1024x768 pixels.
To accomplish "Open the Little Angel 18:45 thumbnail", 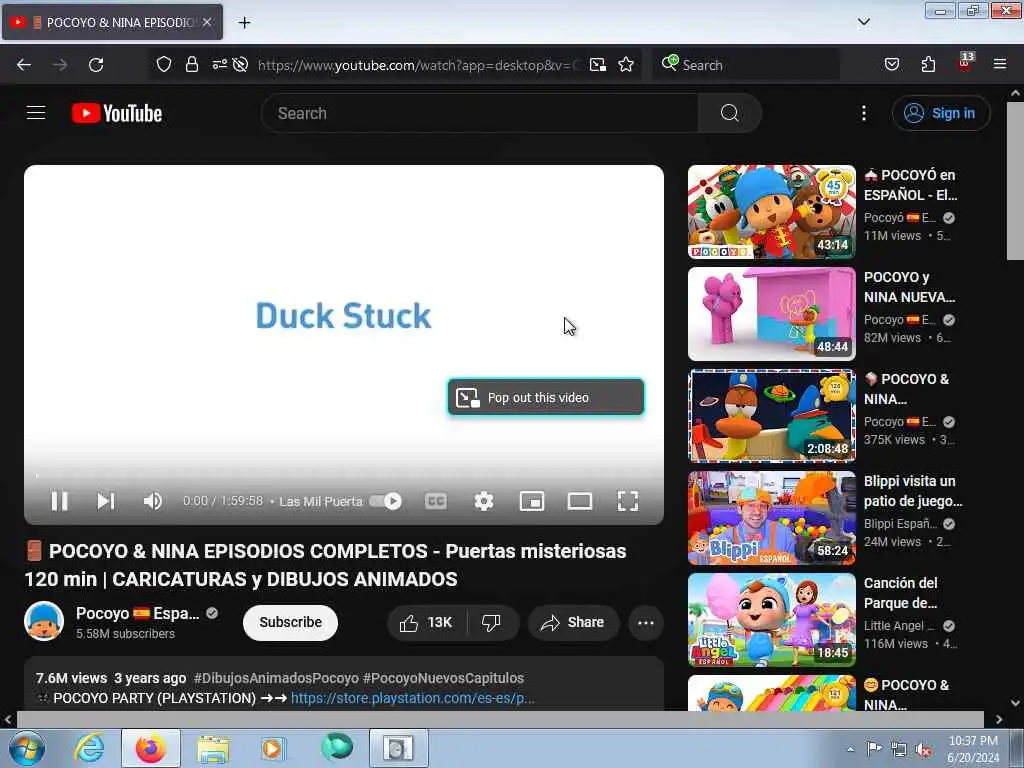I will click(x=771, y=620).
